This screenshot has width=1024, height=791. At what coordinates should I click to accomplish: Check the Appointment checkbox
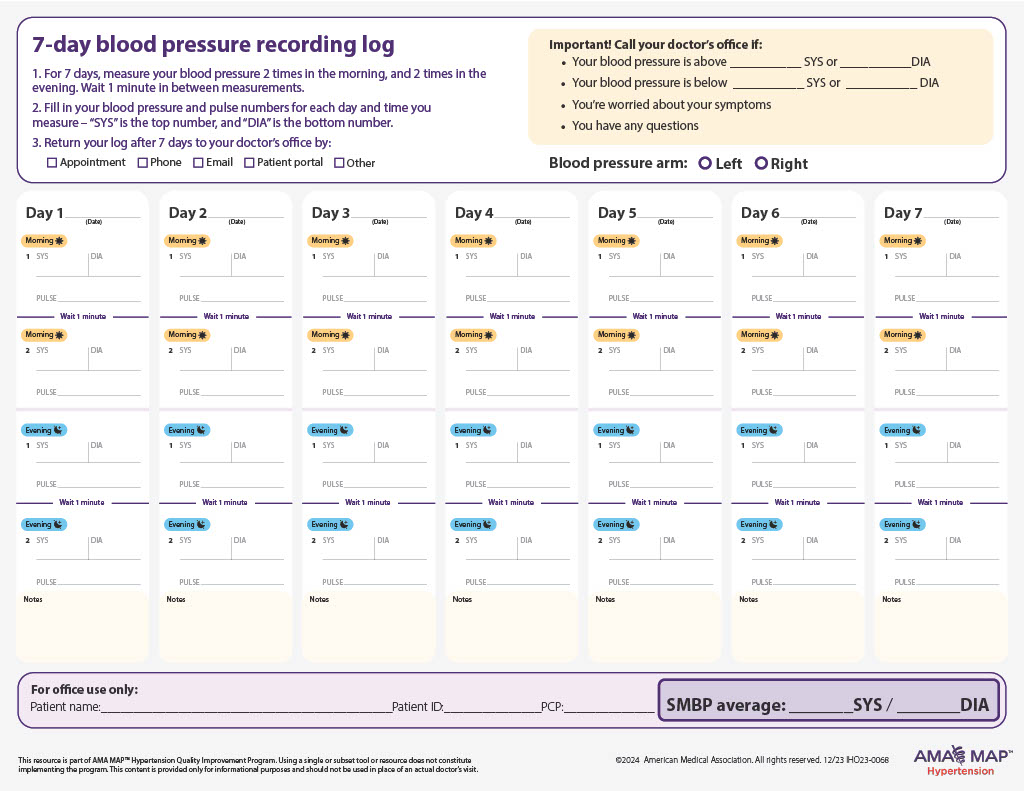pos(52,163)
